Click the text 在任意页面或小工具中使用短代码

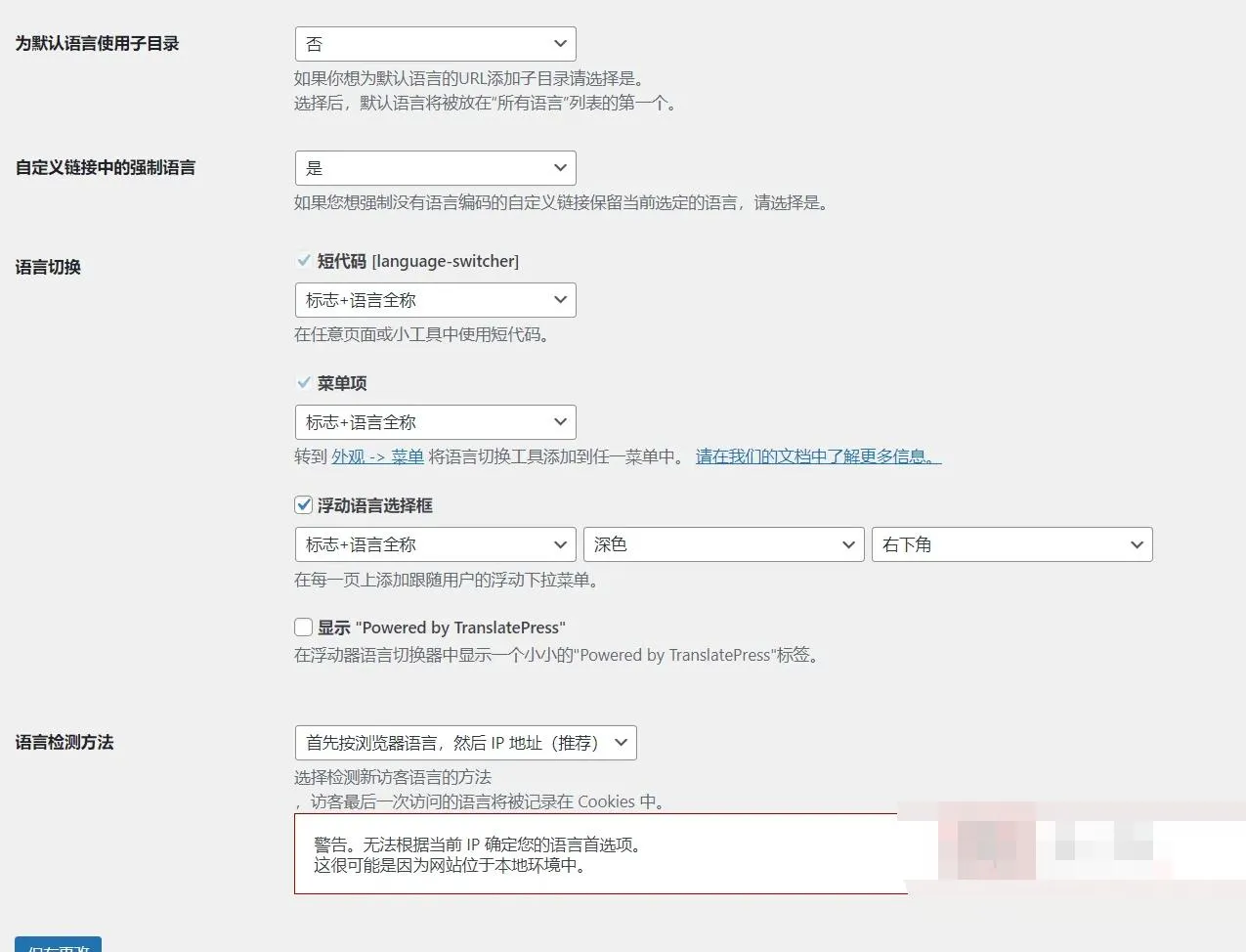pos(422,334)
